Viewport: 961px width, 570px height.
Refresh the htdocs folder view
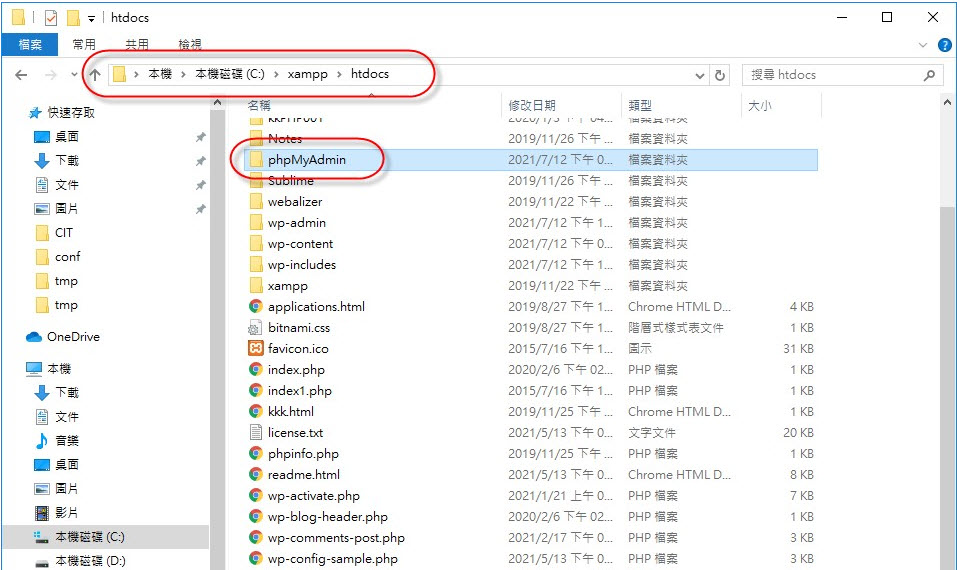(721, 75)
